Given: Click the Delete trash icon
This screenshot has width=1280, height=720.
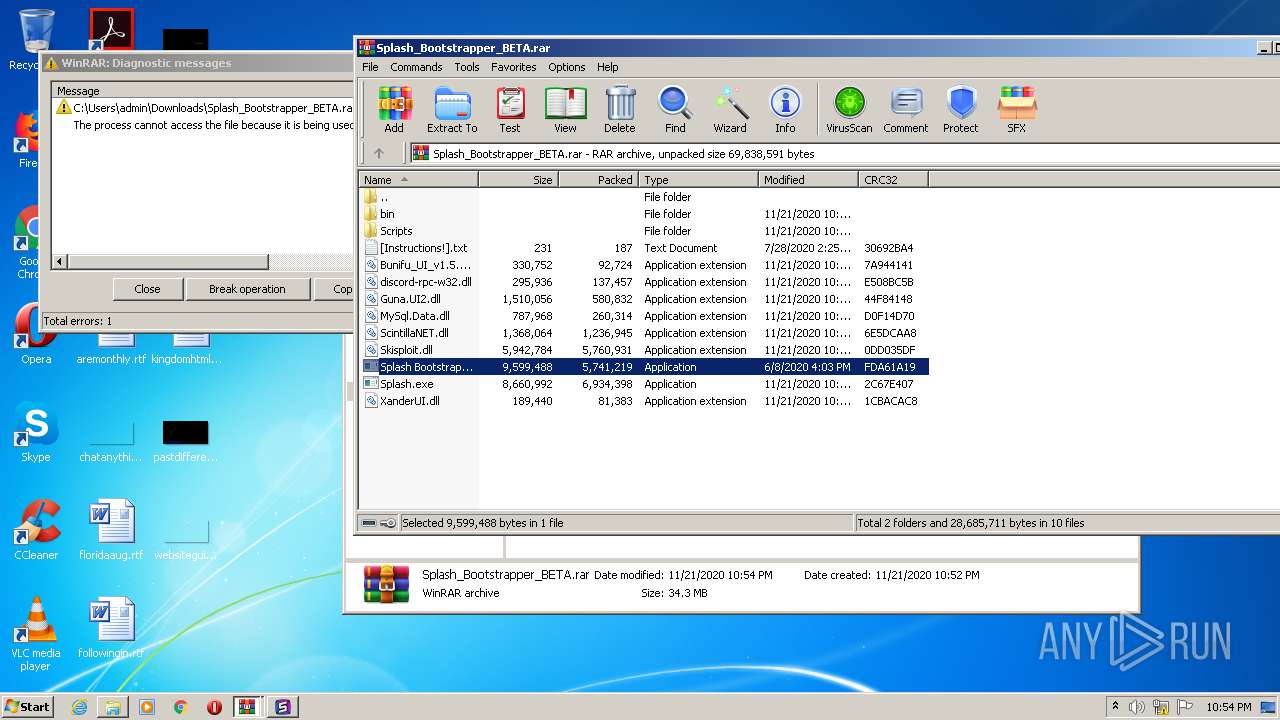Looking at the screenshot, I should 620,109.
